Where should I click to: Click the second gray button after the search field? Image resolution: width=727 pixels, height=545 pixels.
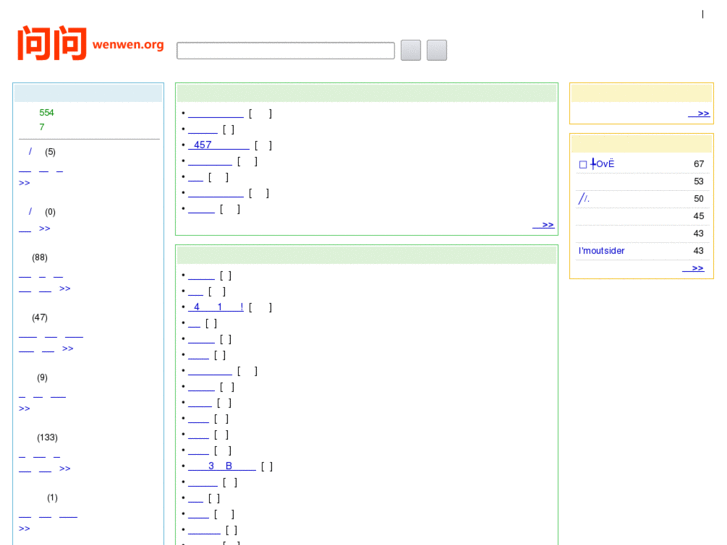coord(437,50)
